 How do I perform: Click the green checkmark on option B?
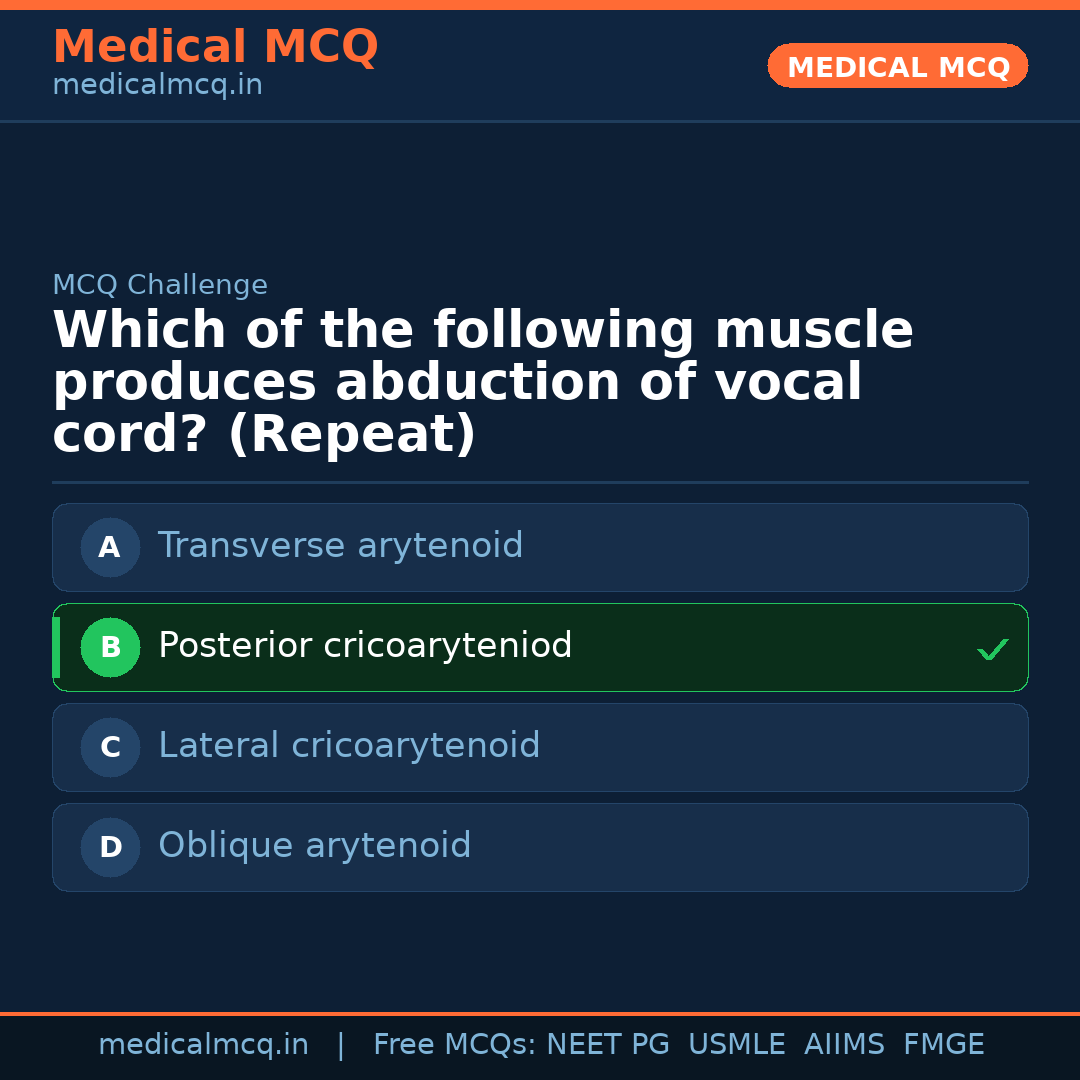pyautogui.click(x=993, y=648)
